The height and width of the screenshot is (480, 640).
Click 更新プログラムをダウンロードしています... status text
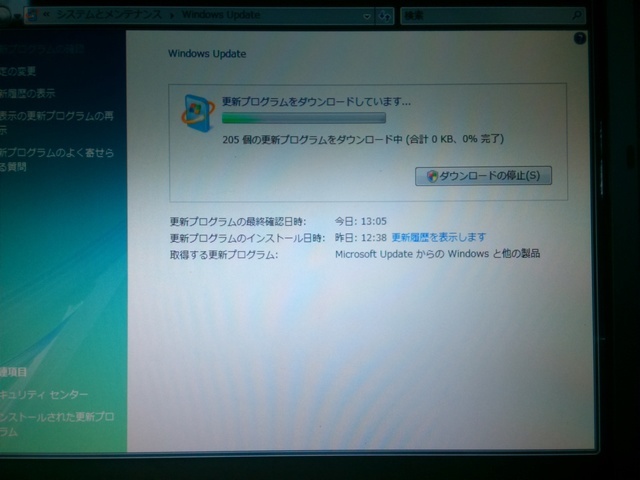click(x=316, y=101)
